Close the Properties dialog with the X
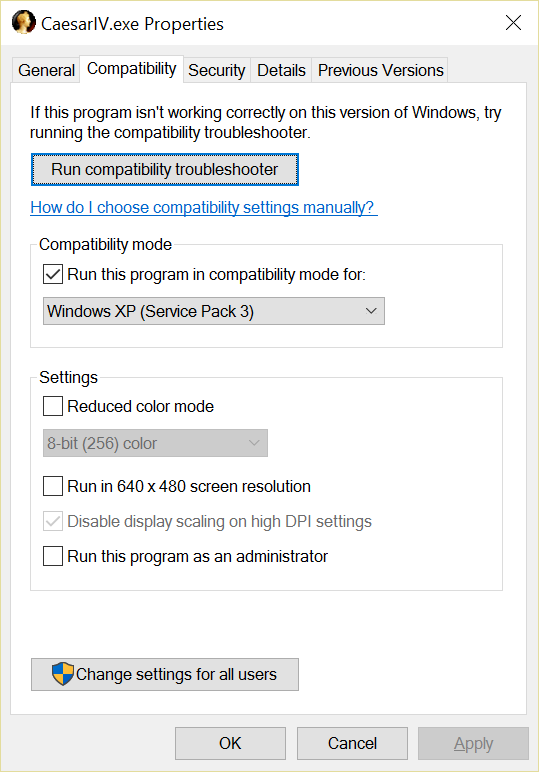Screen dimensions: 539x772 (513, 23)
